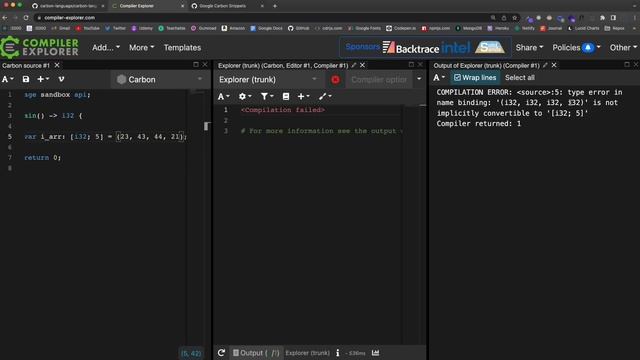The image size is (640, 360).
Task: Open the add tool wrench menu
Action: (325, 96)
